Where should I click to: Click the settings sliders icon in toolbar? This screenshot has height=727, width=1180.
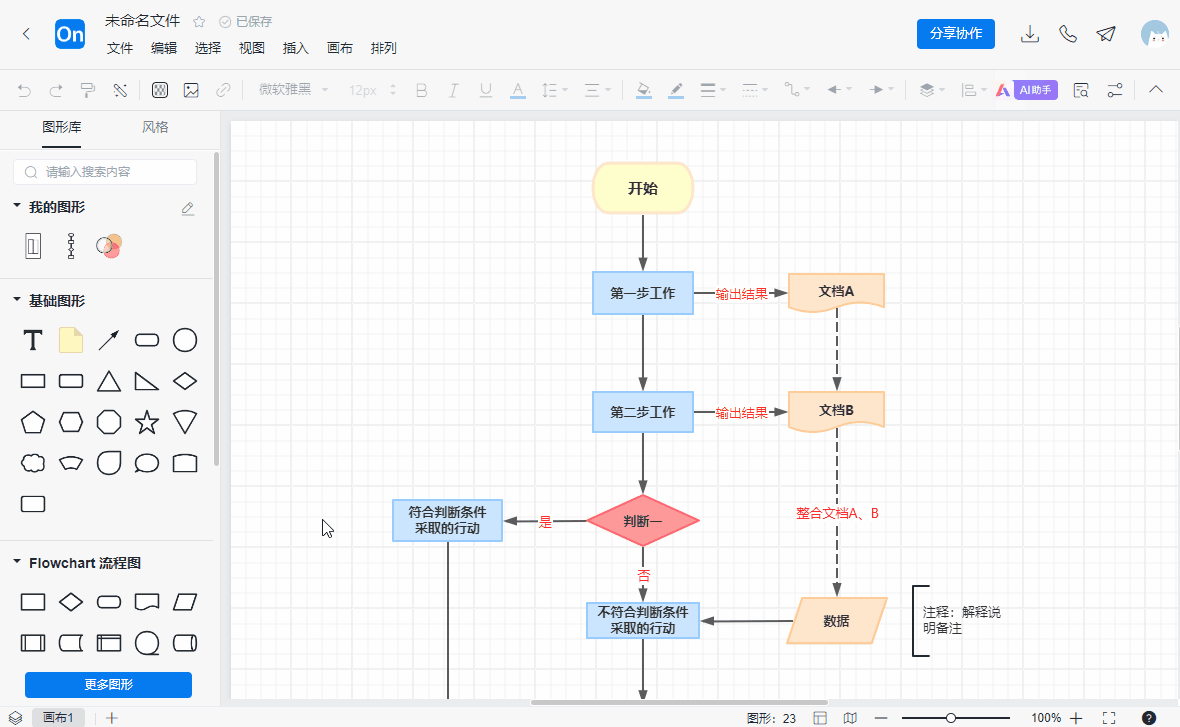pos(1115,90)
